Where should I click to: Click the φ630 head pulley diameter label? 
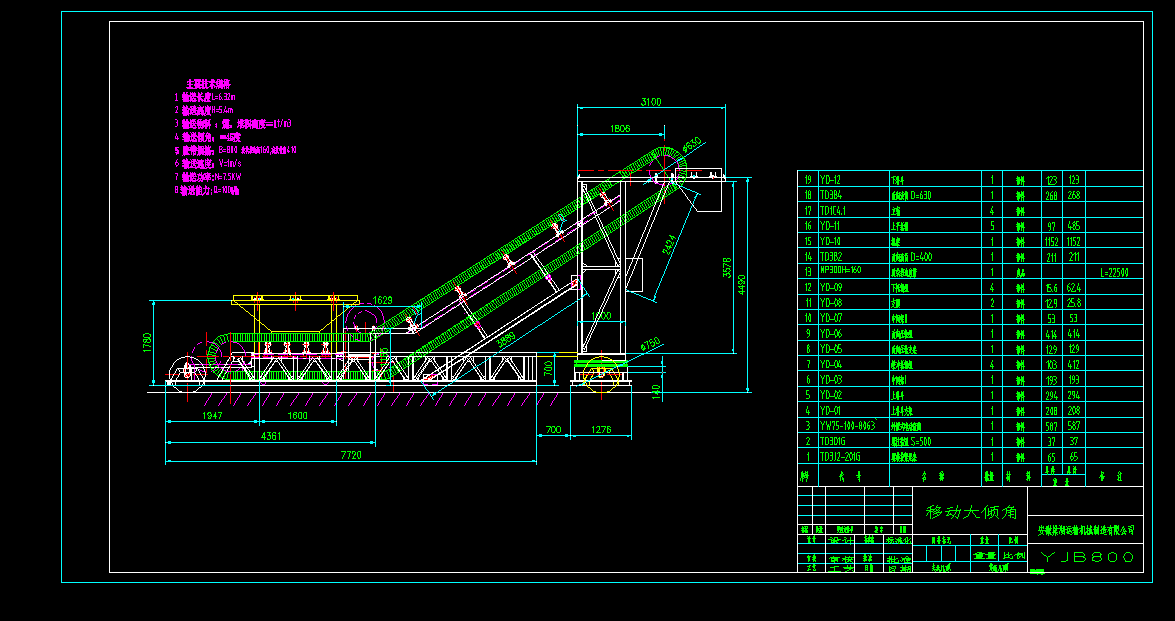click(691, 145)
